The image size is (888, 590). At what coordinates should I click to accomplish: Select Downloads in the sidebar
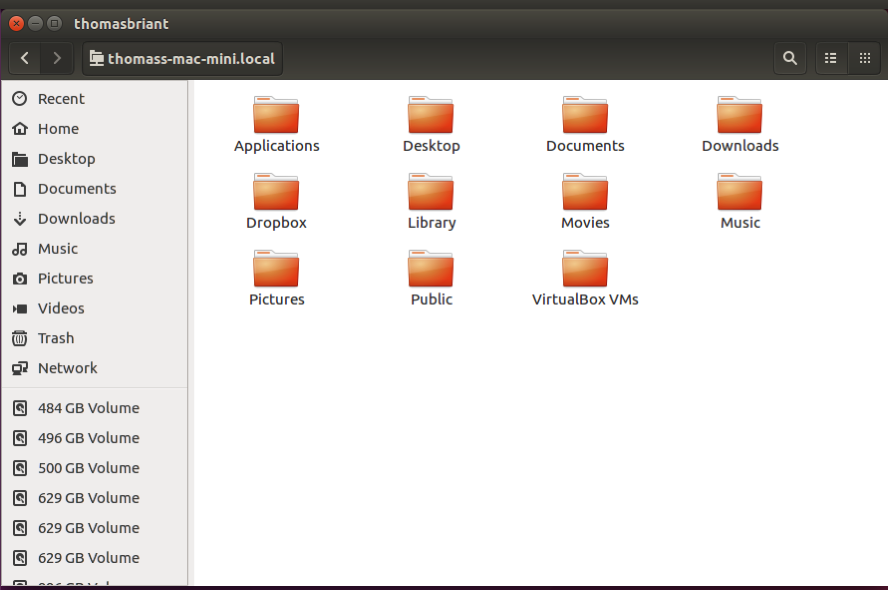tap(95, 219)
